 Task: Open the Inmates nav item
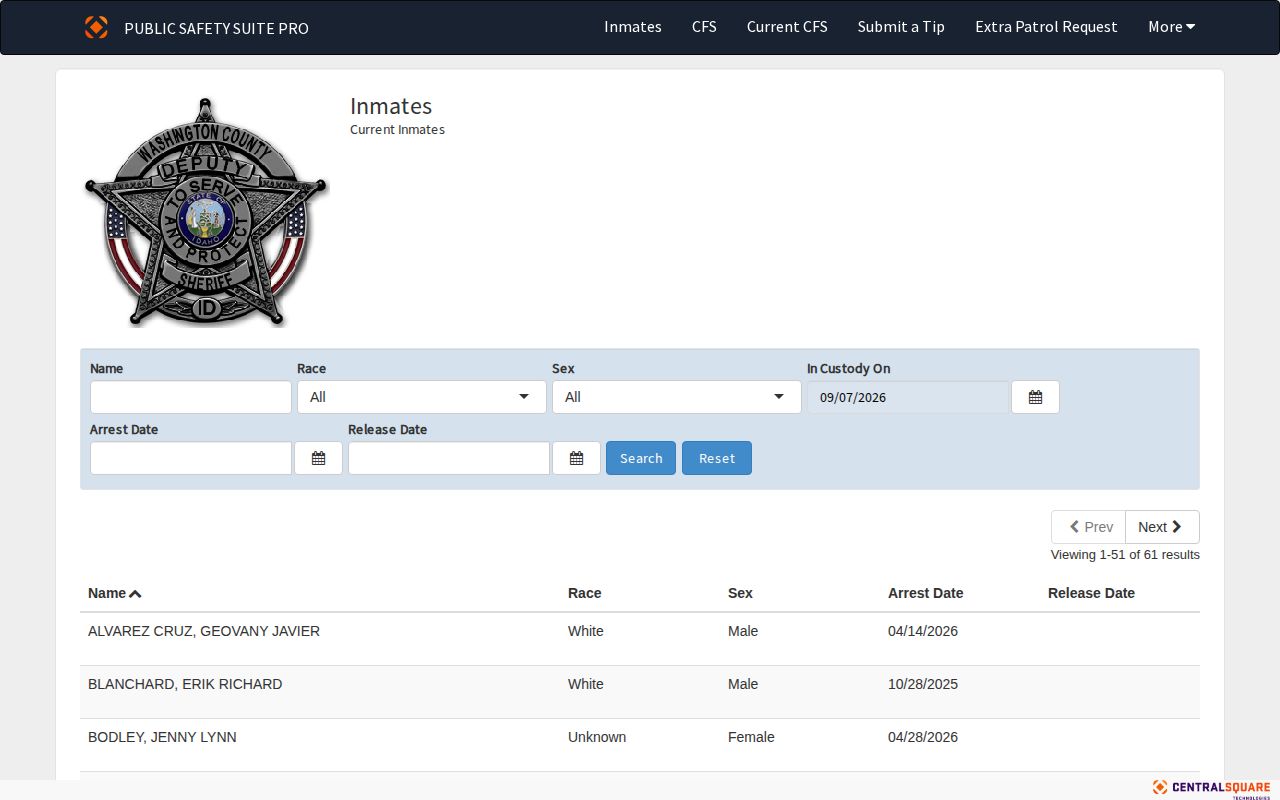[x=633, y=27]
